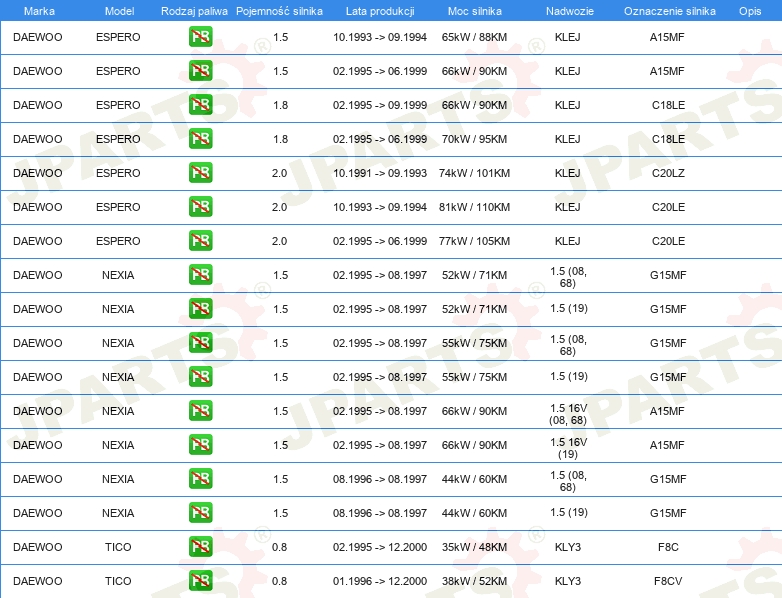The image size is (782, 598).
Task: Click the Rodzaj paliwa column header
Action: click(194, 11)
